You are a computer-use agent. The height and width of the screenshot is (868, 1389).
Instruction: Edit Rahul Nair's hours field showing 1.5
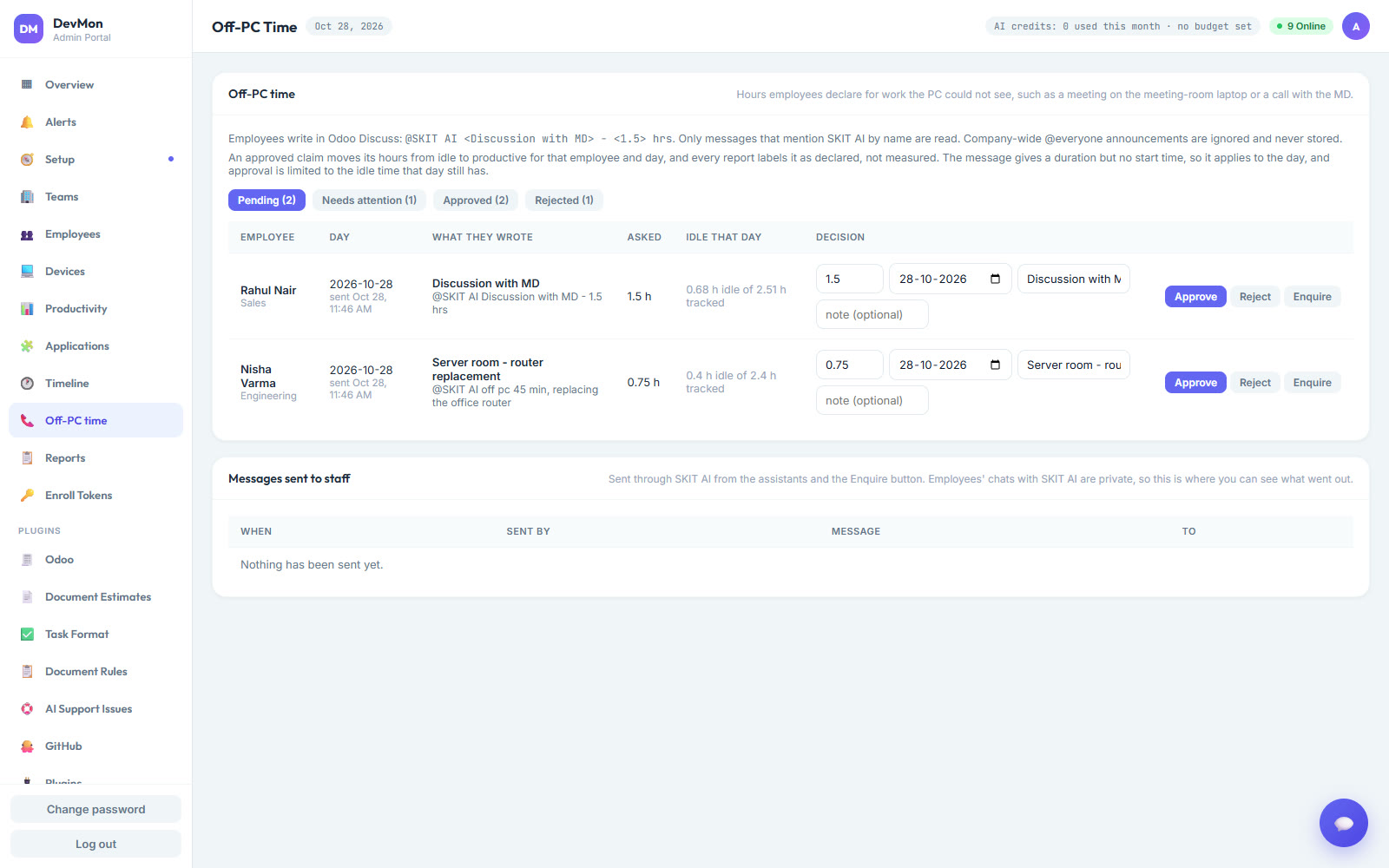click(x=849, y=279)
